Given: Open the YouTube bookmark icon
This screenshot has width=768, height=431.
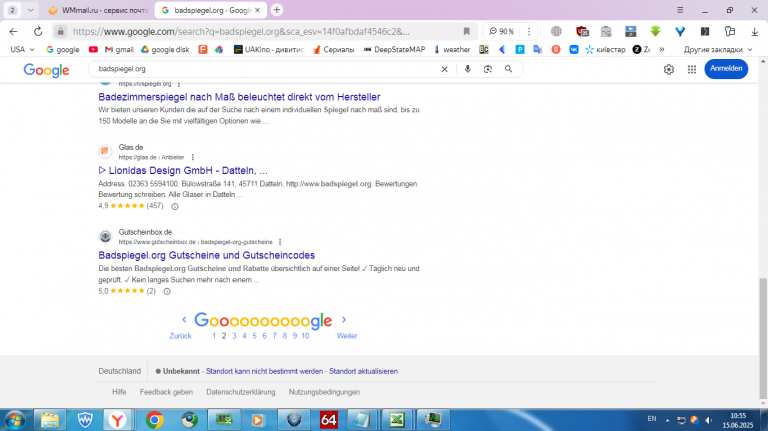Looking at the screenshot, I should pyautogui.click(x=93, y=49).
